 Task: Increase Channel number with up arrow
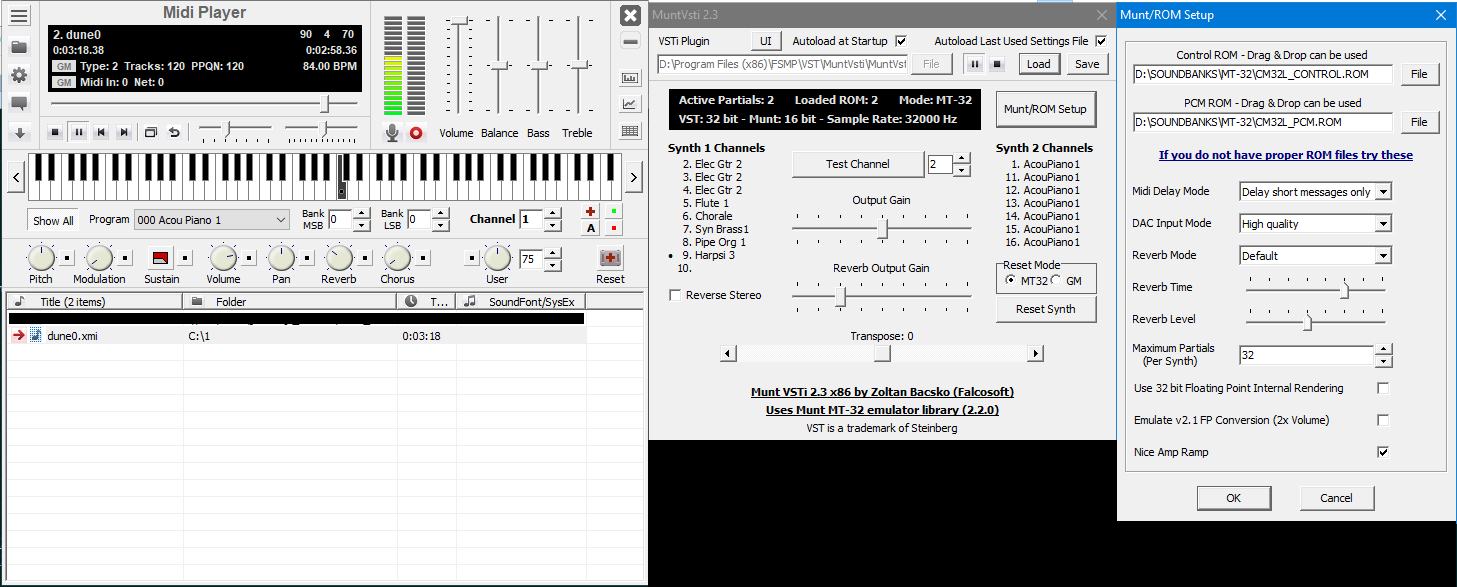click(553, 214)
